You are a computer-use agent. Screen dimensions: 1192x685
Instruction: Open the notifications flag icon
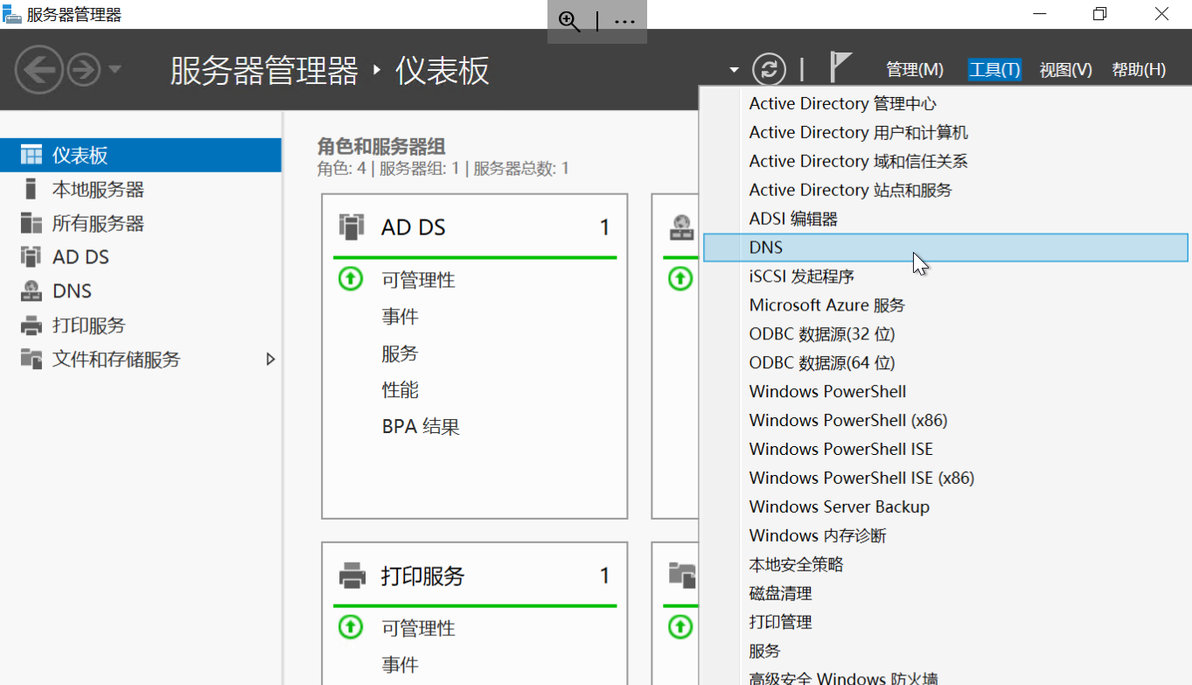pyautogui.click(x=840, y=67)
